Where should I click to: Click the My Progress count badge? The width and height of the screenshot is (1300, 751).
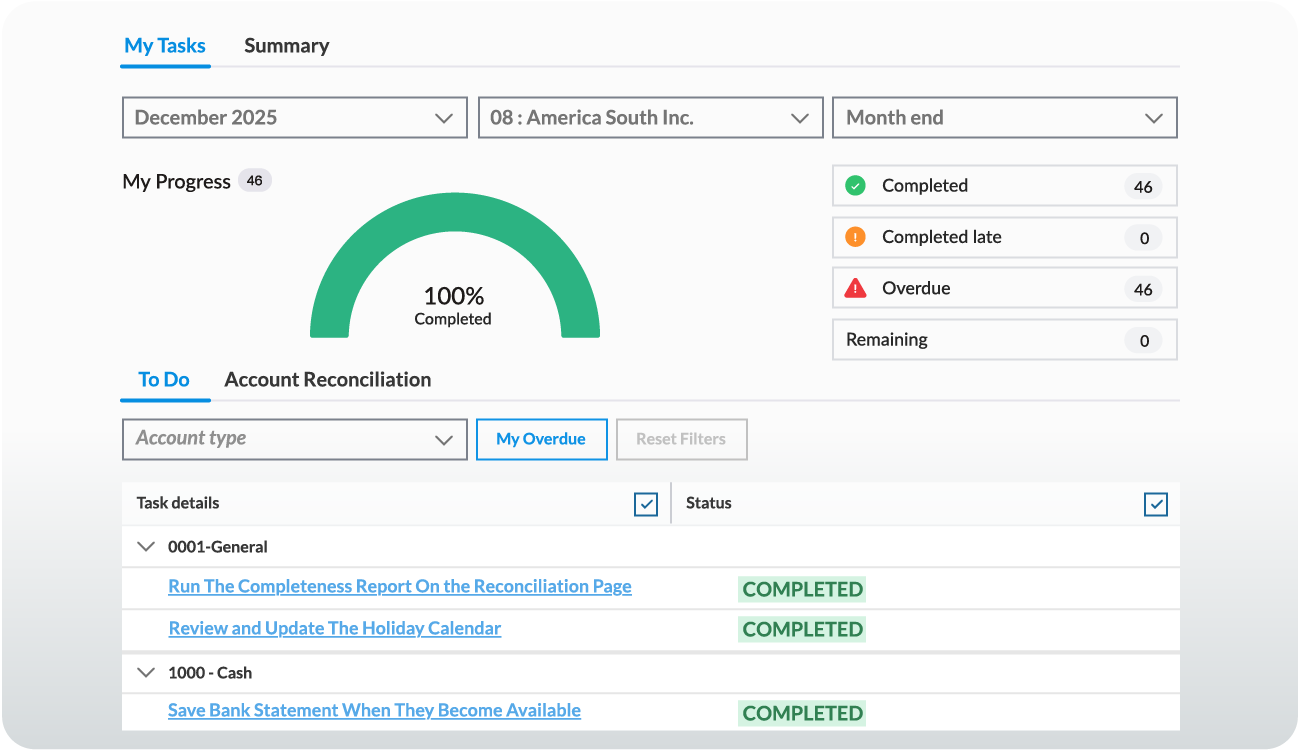click(254, 180)
